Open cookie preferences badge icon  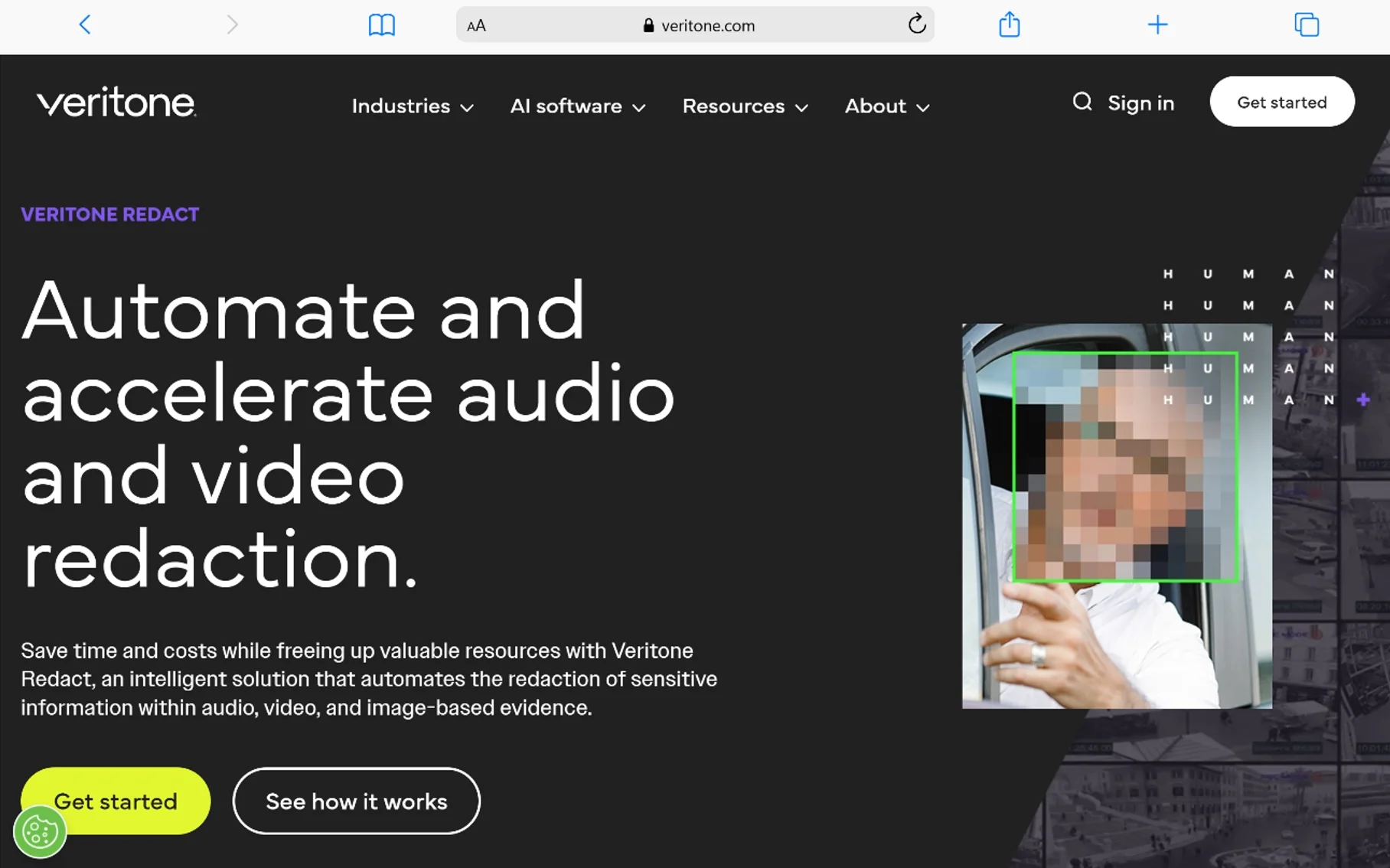click(40, 832)
